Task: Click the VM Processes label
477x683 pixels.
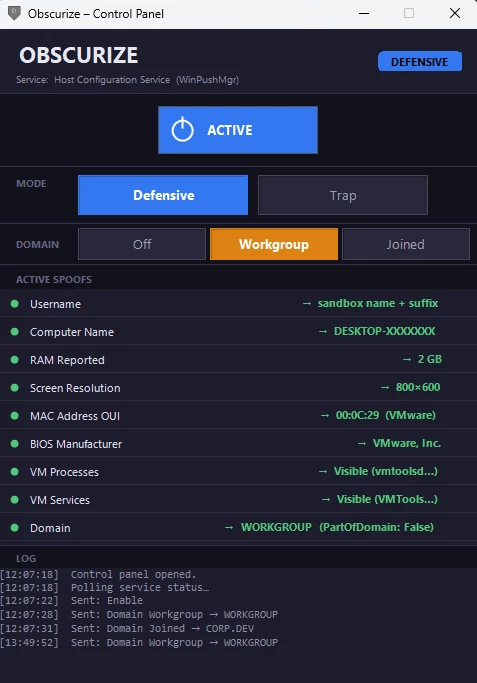Action: (x=64, y=472)
